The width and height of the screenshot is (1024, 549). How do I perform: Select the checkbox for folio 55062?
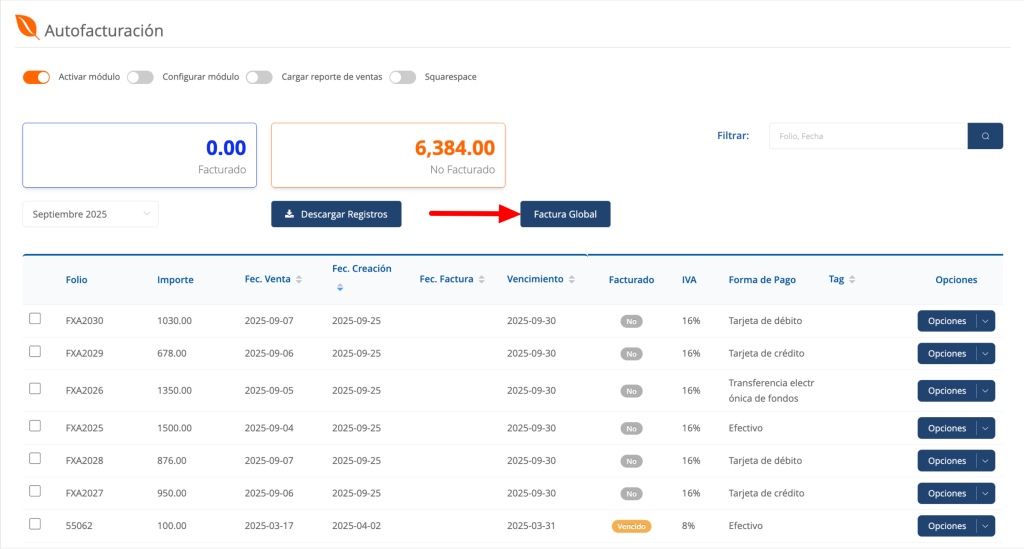[35, 524]
